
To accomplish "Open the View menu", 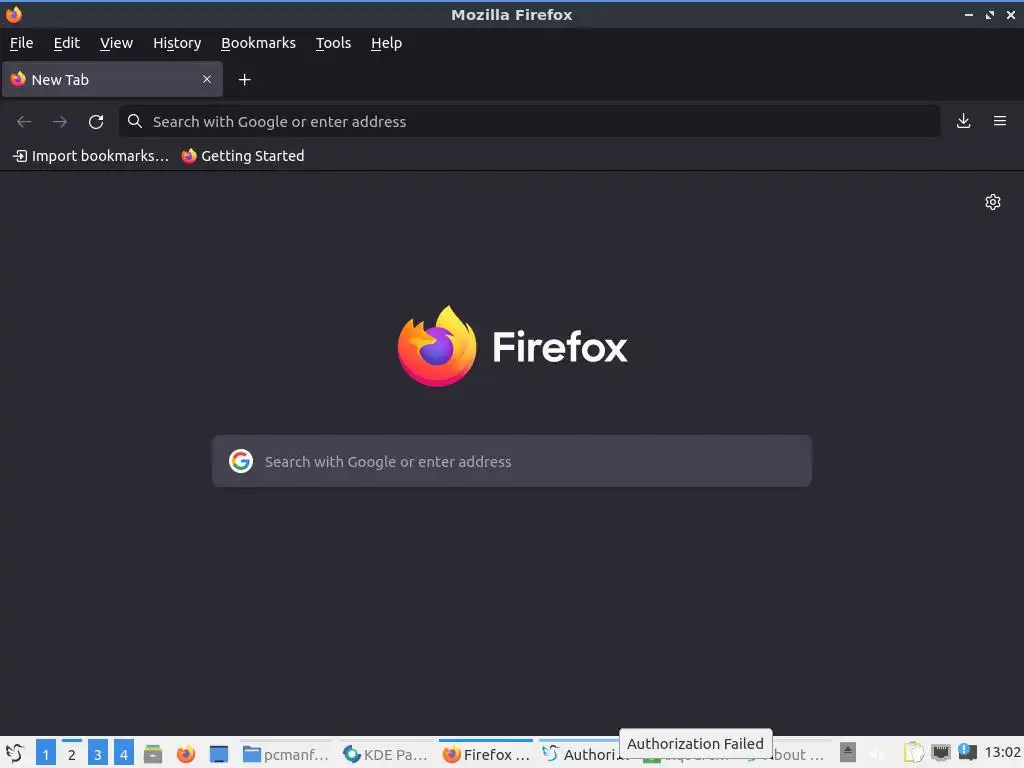I will [x=116, y=43].
